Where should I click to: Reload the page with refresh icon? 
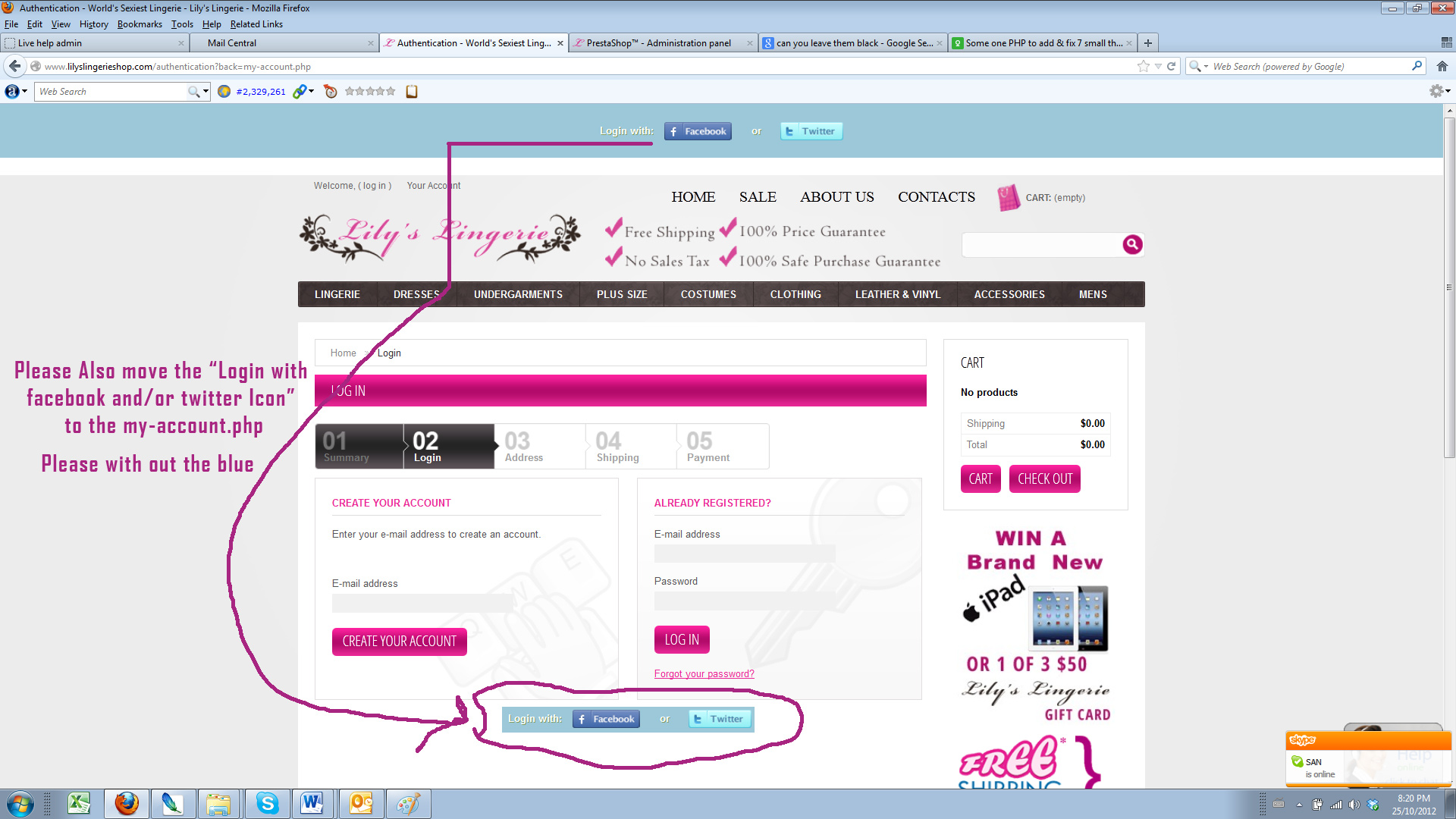[x=1171, y=67]
